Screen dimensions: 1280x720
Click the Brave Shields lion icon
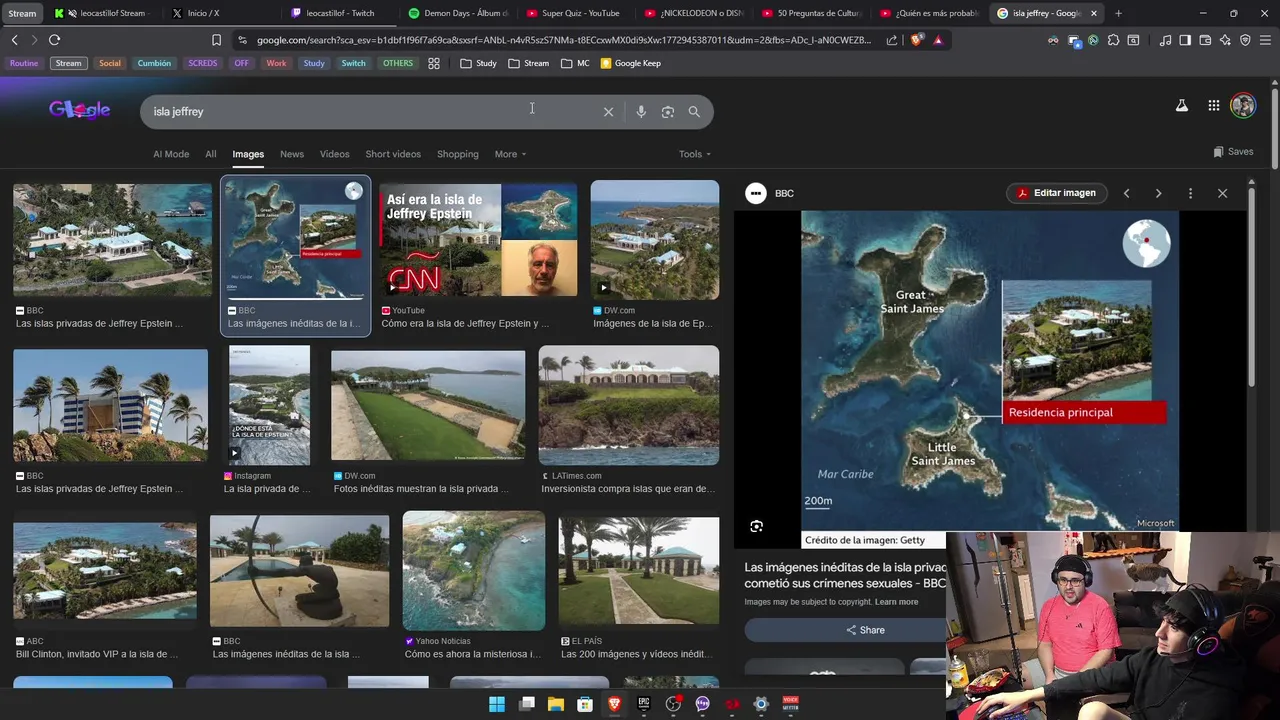click(x=917, y=40)
